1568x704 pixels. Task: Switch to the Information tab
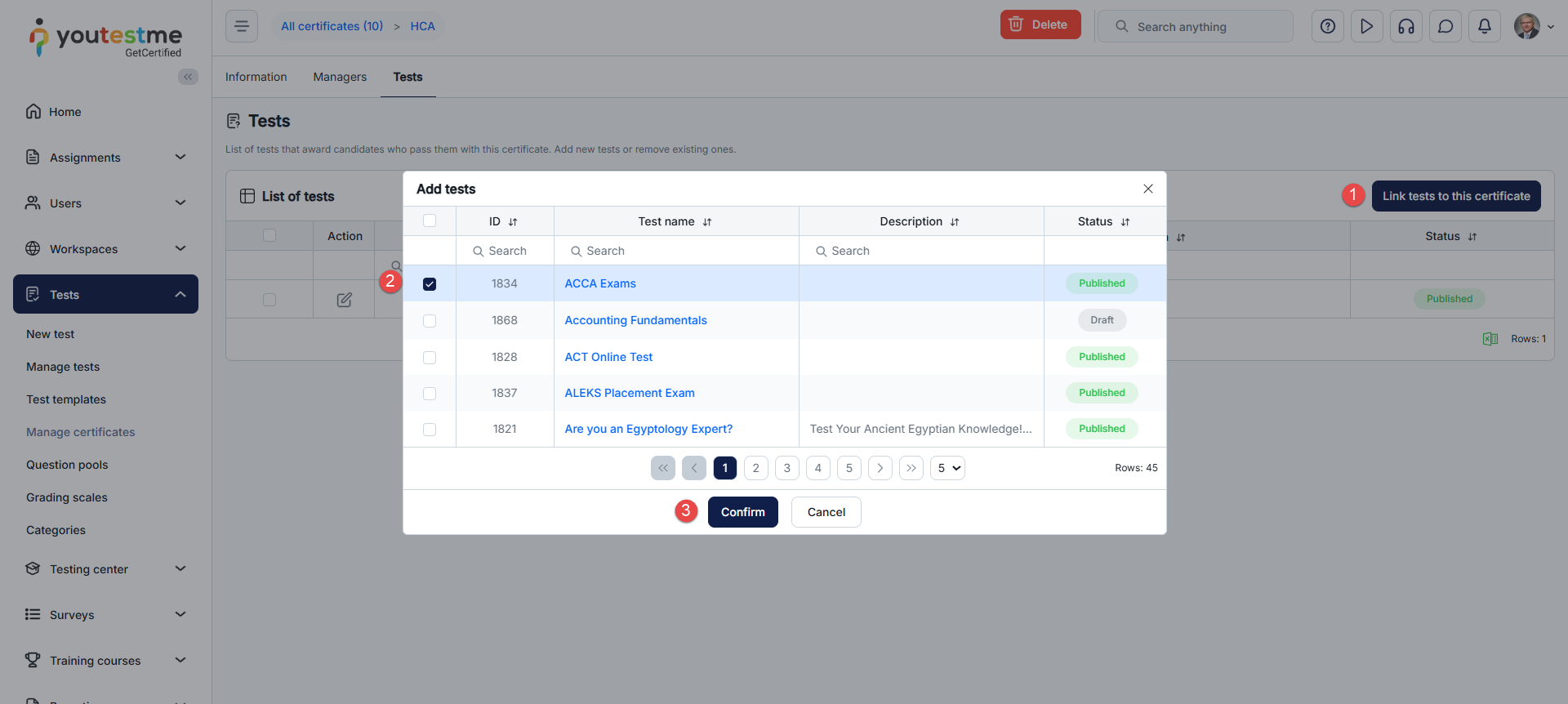coord(256,77)
